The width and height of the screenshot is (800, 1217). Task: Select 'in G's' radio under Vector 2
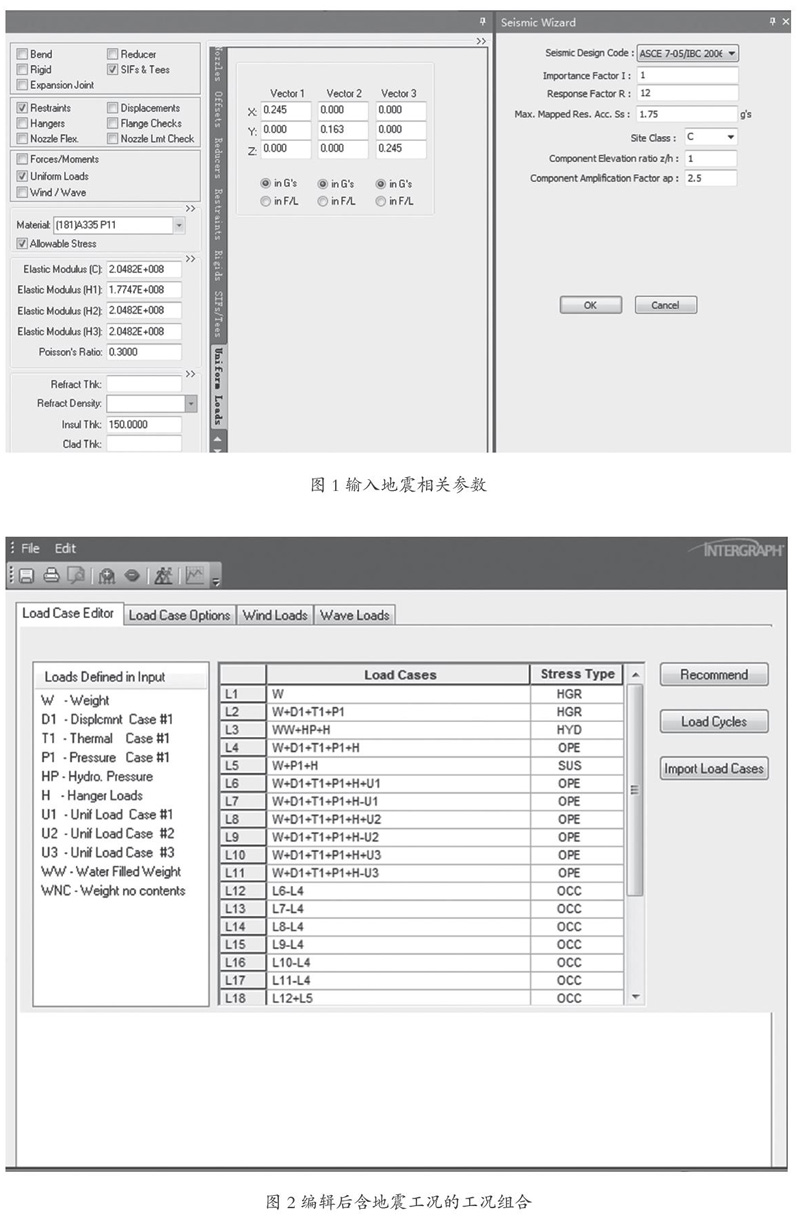tap(323, 184)
